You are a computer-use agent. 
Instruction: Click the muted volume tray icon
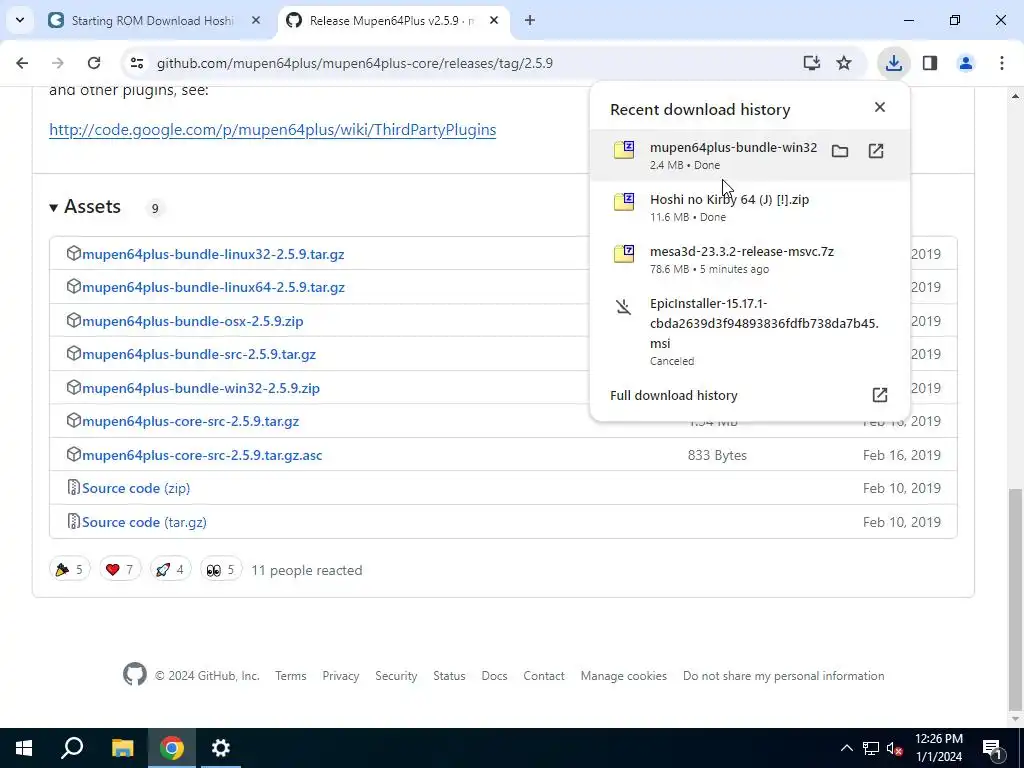(x=895, y=748)
